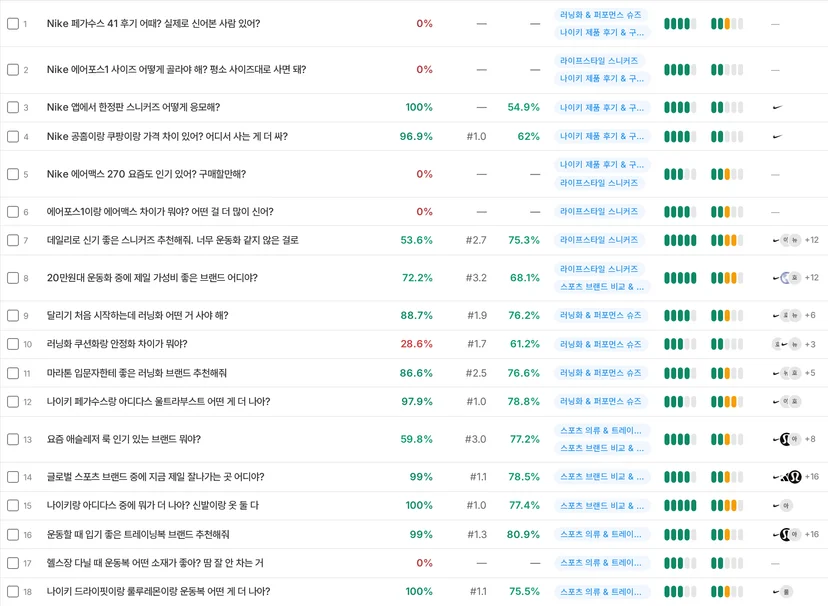Show +12 more brands in row 7

812,240
